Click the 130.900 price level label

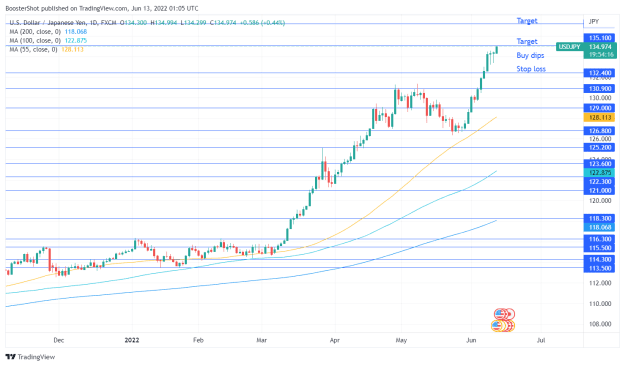pos(599,89)
